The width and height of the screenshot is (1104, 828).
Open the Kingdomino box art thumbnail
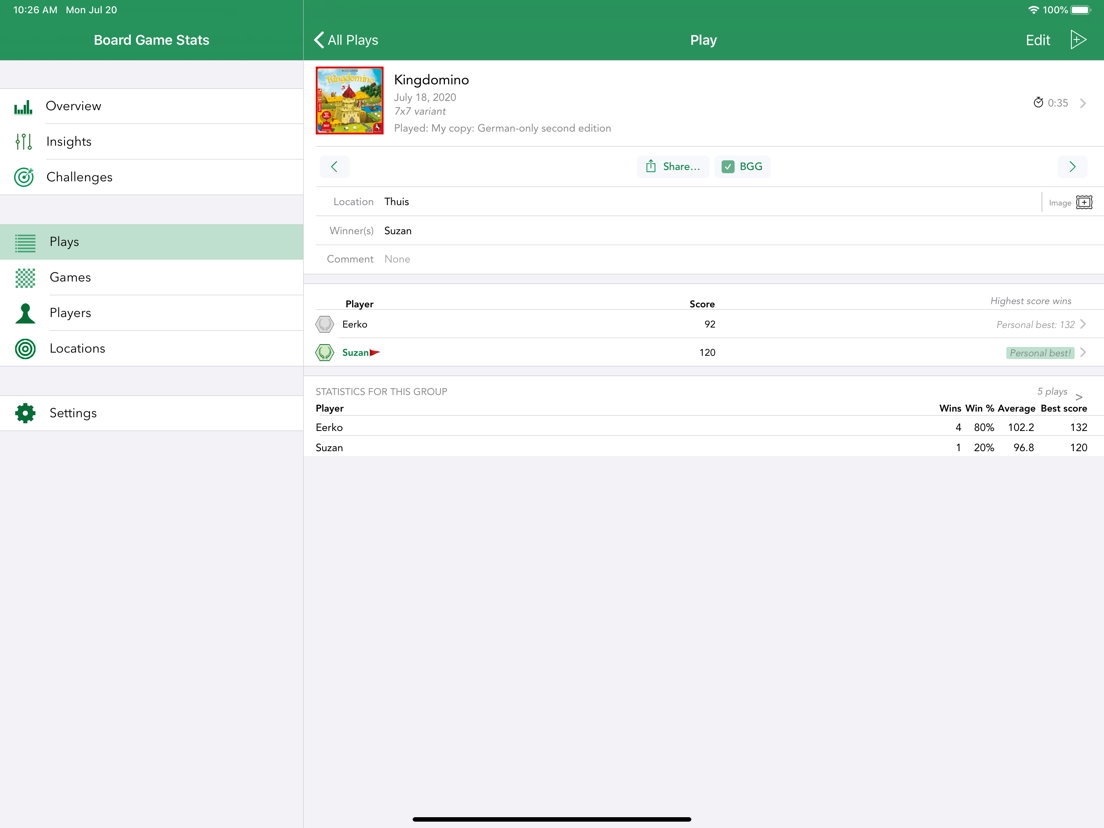349,100
